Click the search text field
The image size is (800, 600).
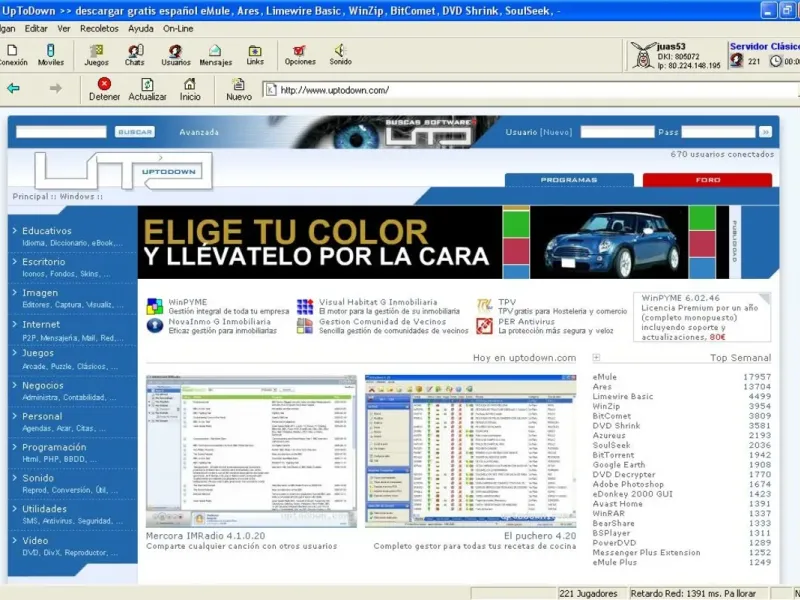tap(61, 132)
